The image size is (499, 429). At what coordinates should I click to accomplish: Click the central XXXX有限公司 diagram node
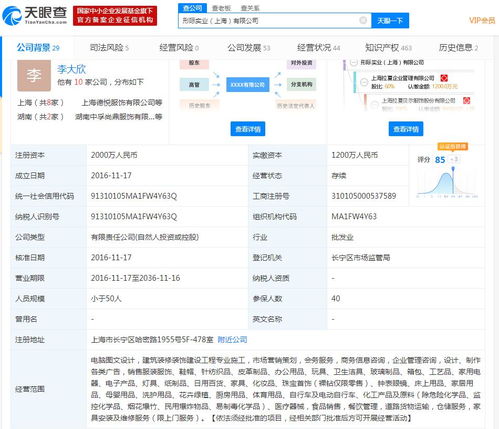pyautogui.click(x=247, y=85)
